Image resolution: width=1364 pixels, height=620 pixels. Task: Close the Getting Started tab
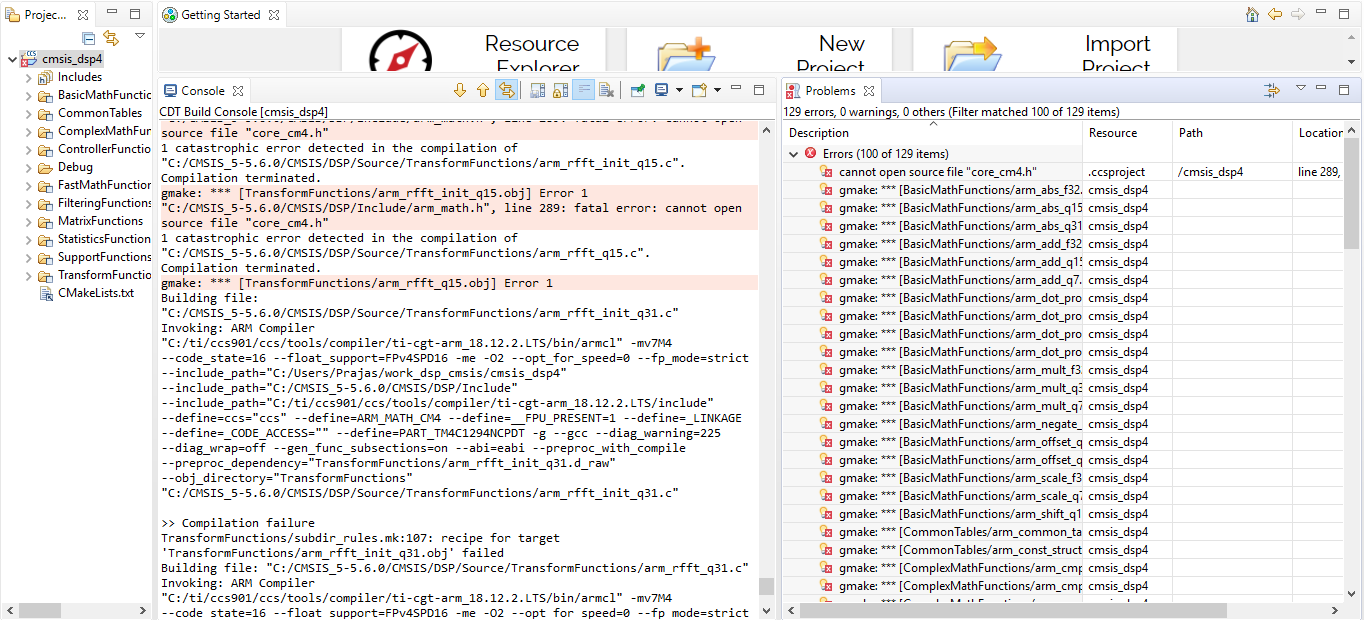[274, 15]
